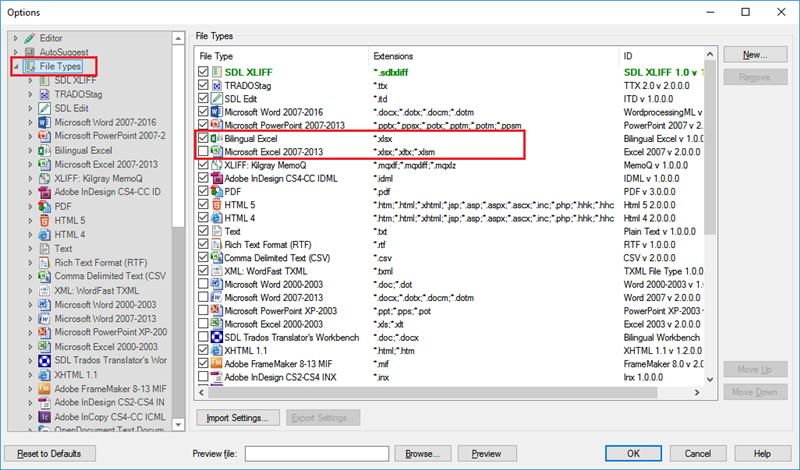Click the XML: WordFast TXML list icon
Screen dimensions: 800x470
217,271
